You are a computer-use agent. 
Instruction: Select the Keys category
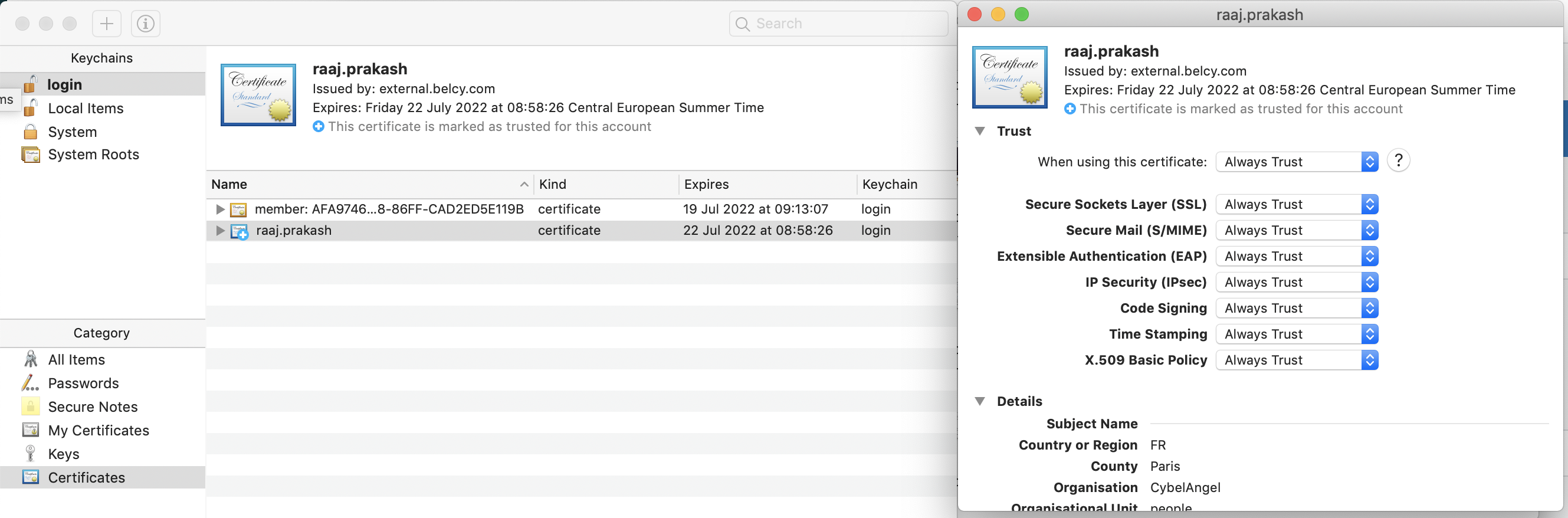[63, 454]
